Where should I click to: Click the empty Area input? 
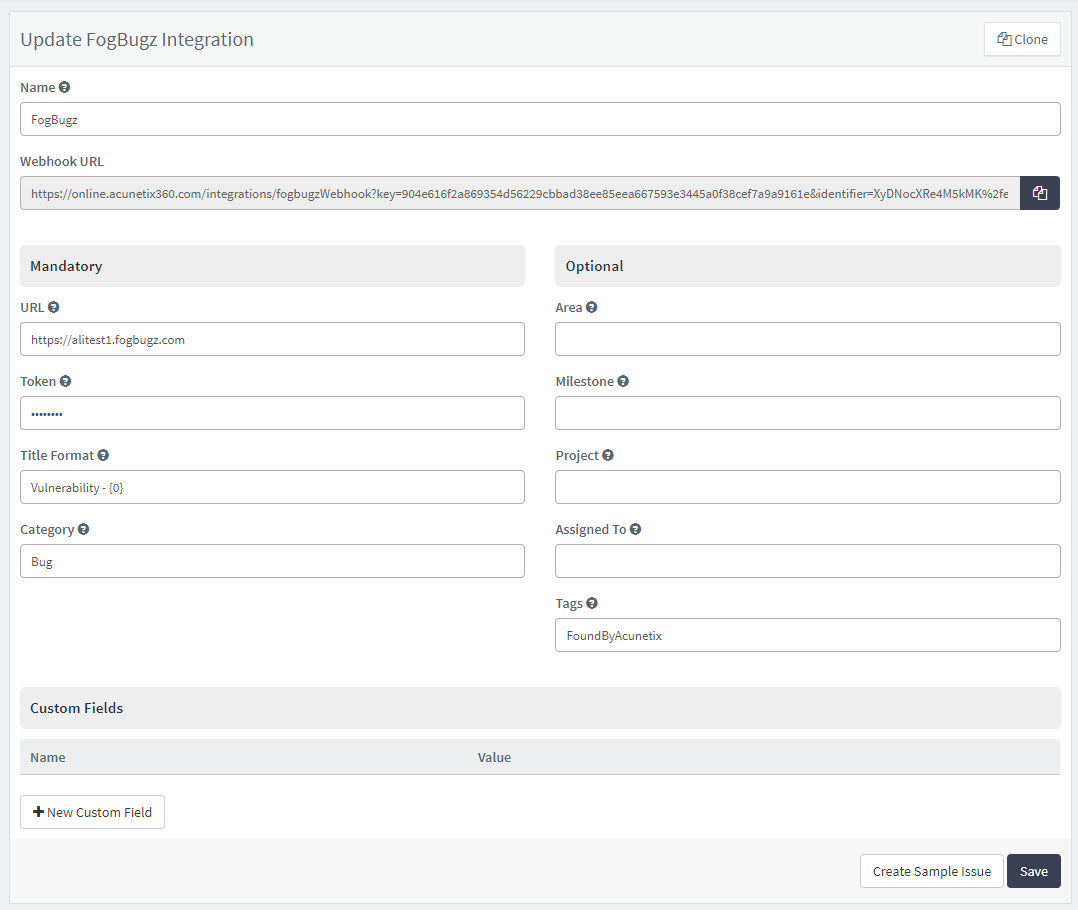coord(808,339)
